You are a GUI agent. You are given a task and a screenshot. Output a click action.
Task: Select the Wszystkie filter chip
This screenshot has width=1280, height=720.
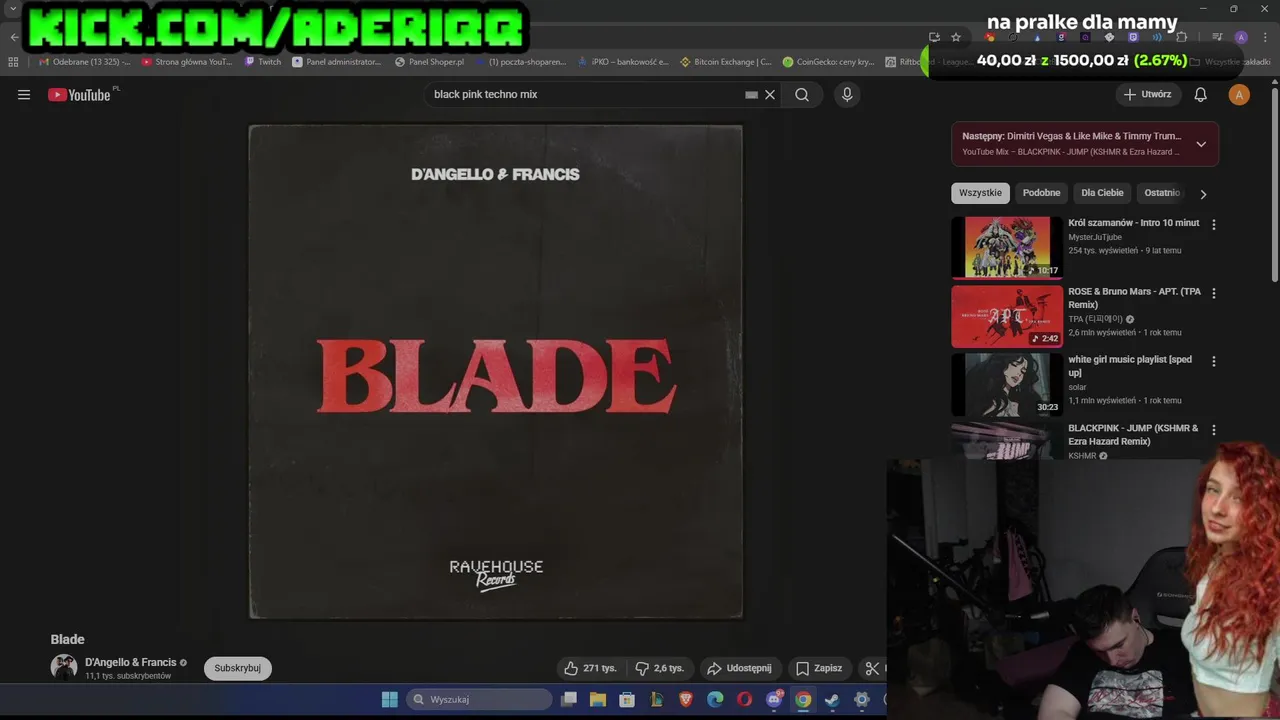(980, 193)
